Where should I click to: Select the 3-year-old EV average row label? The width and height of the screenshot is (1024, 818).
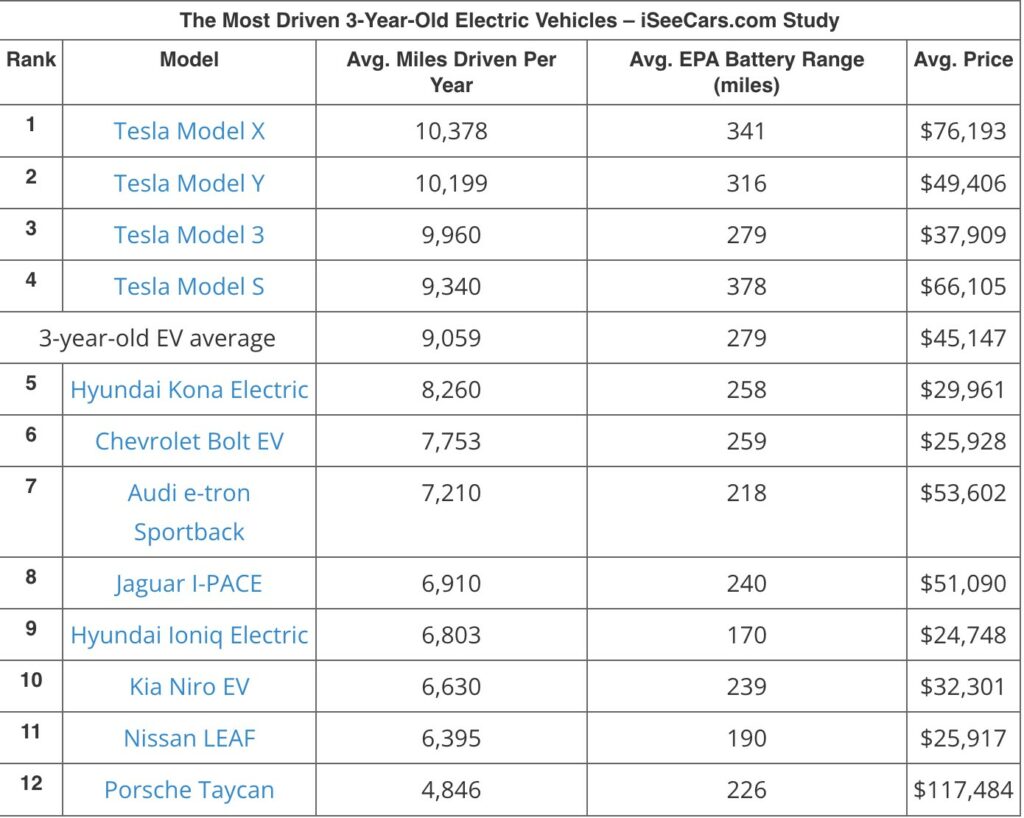pos(157,338)
